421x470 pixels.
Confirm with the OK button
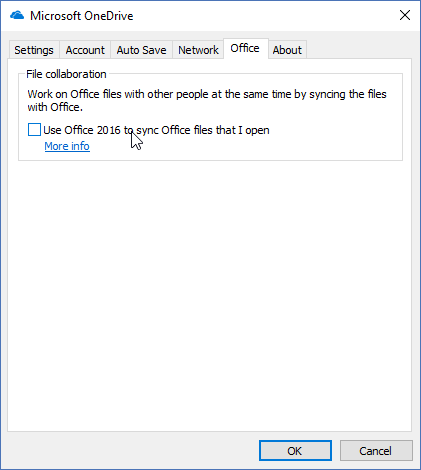(295, 451)
